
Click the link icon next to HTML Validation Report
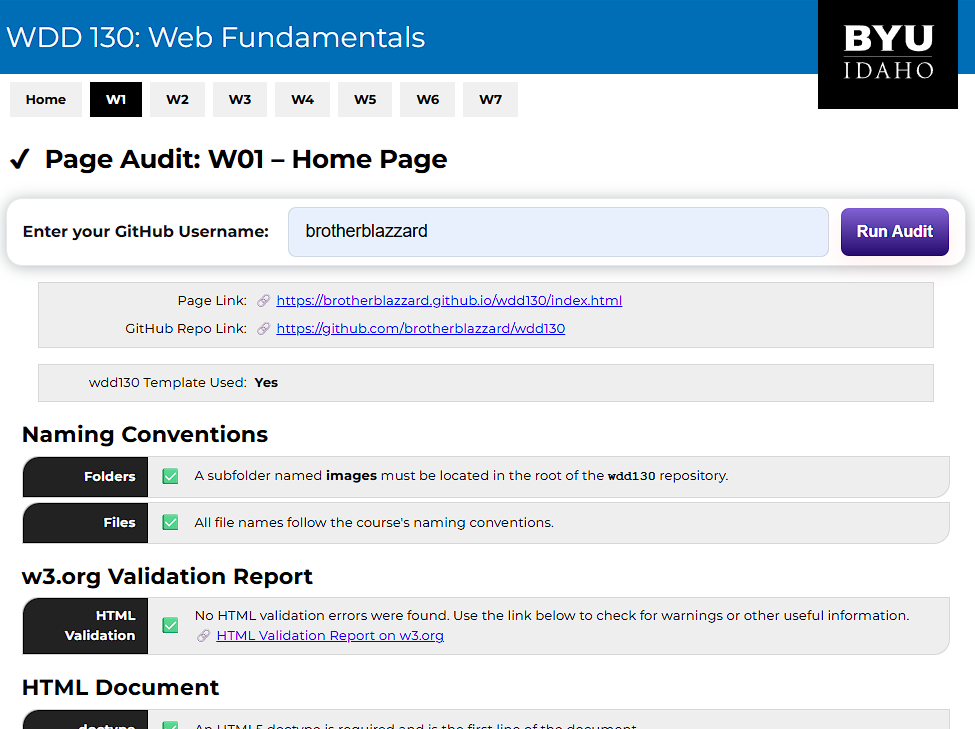(205, 636)
